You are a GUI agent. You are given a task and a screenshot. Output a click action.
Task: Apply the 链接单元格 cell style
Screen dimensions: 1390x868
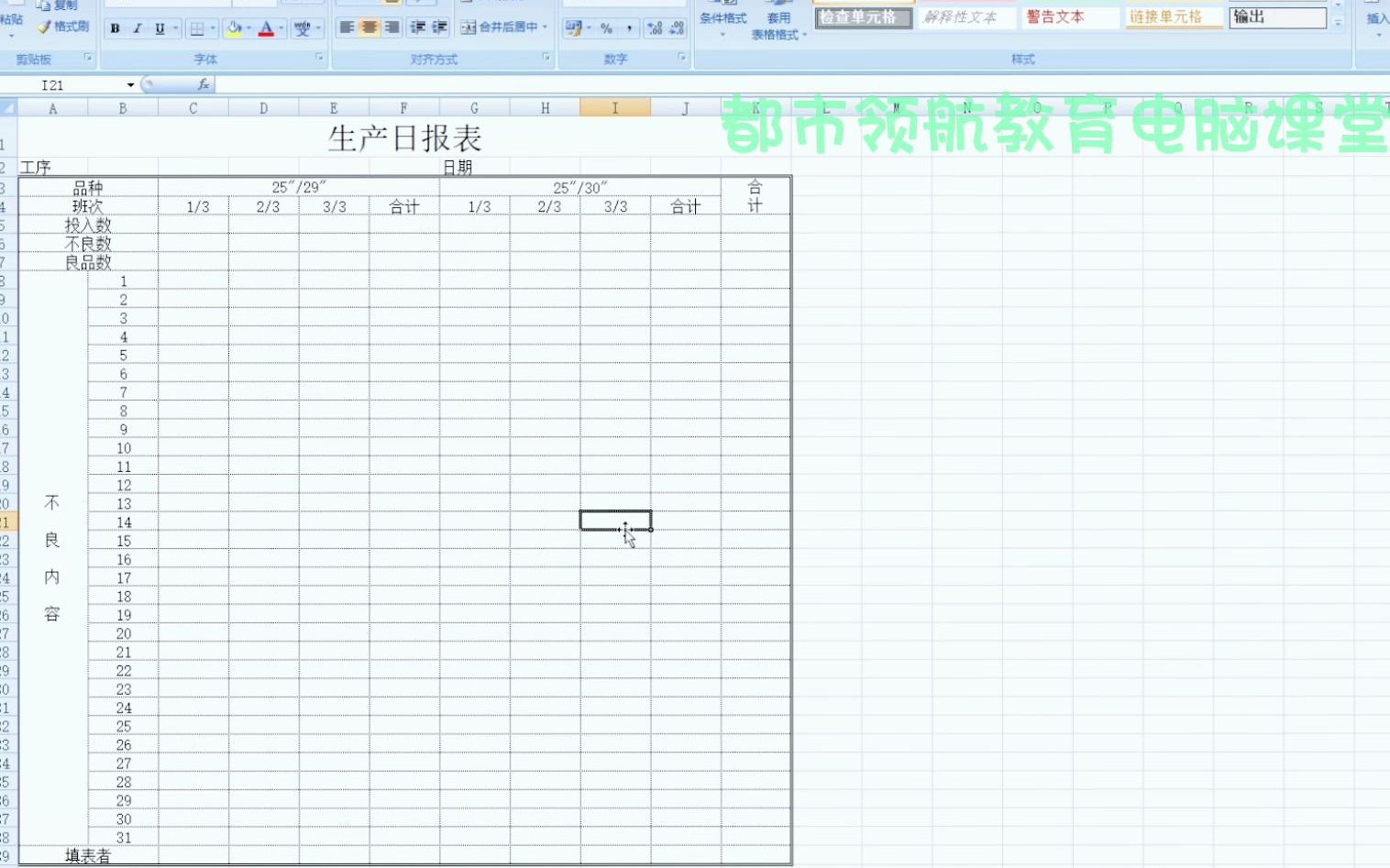[x=1174, y=17]
